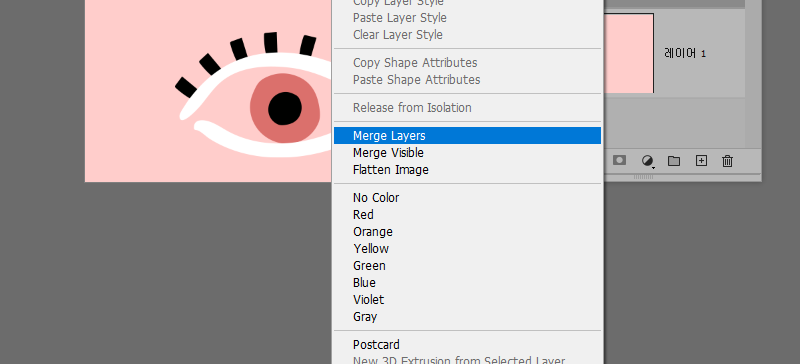
Task: Click the layer name 레이어 1
Action: [x=685, y=53]
